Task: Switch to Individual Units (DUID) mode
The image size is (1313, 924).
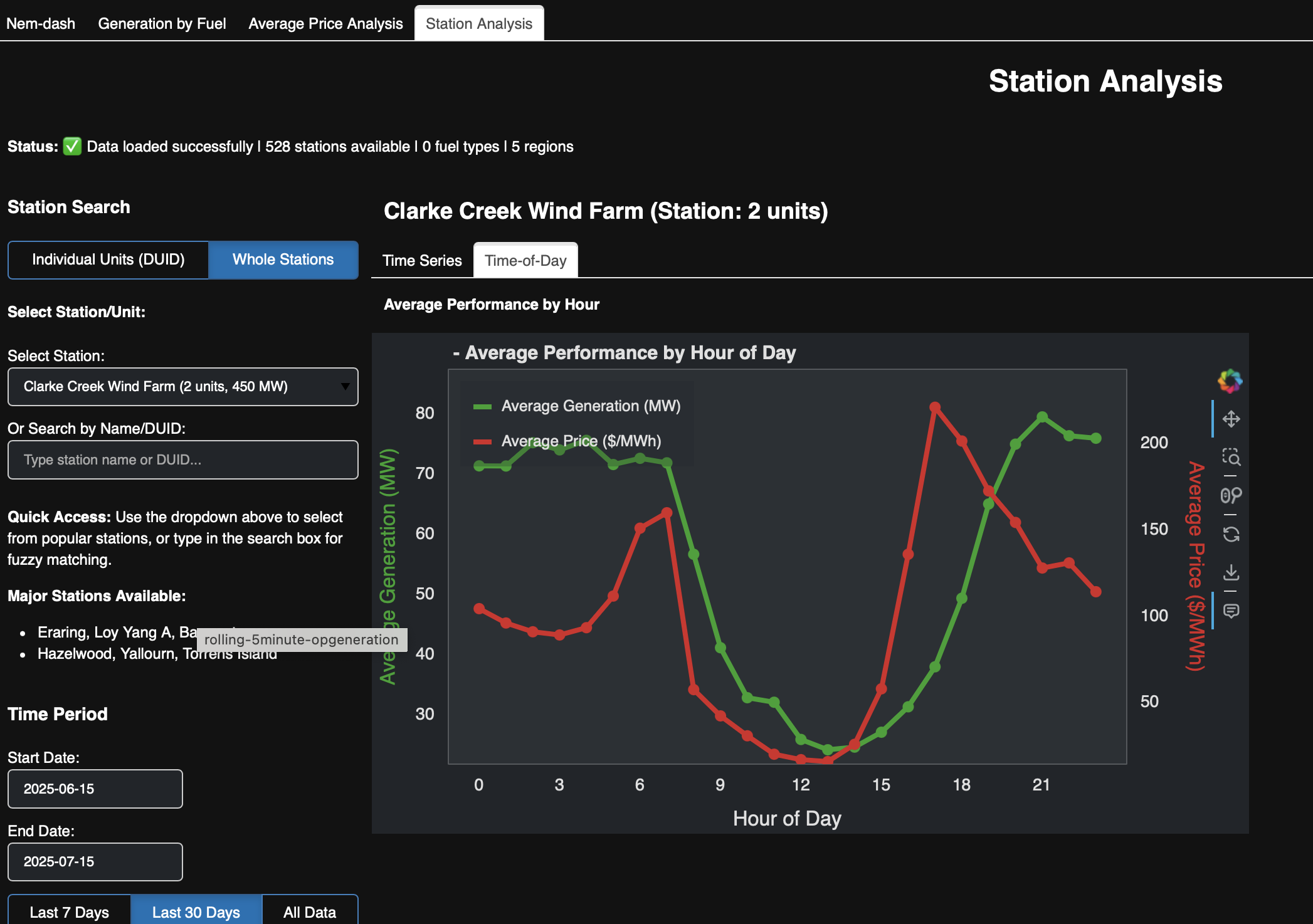Action: (x=108, y=260)
